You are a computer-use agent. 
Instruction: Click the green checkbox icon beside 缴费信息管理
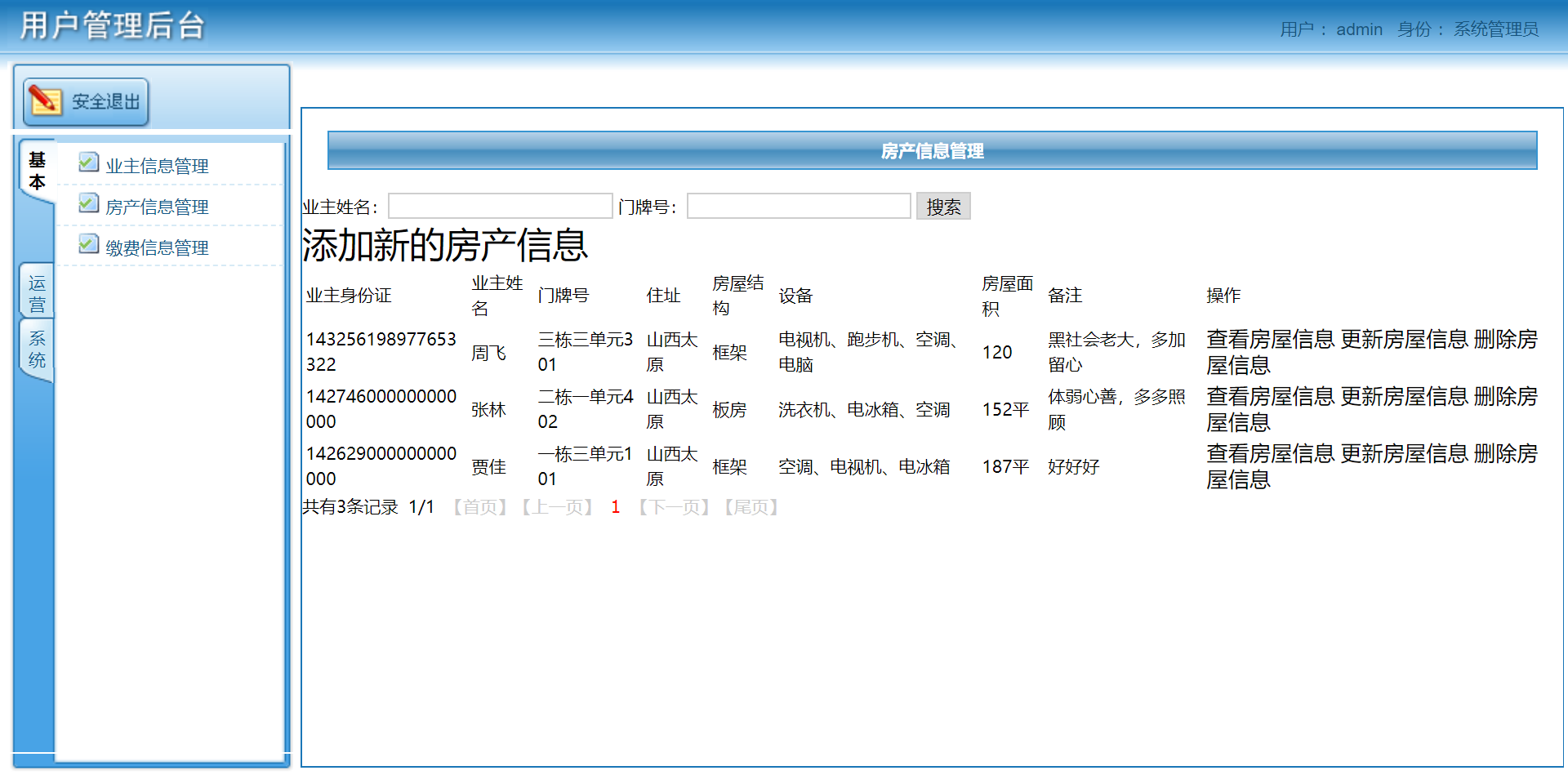tap(87, 243)
